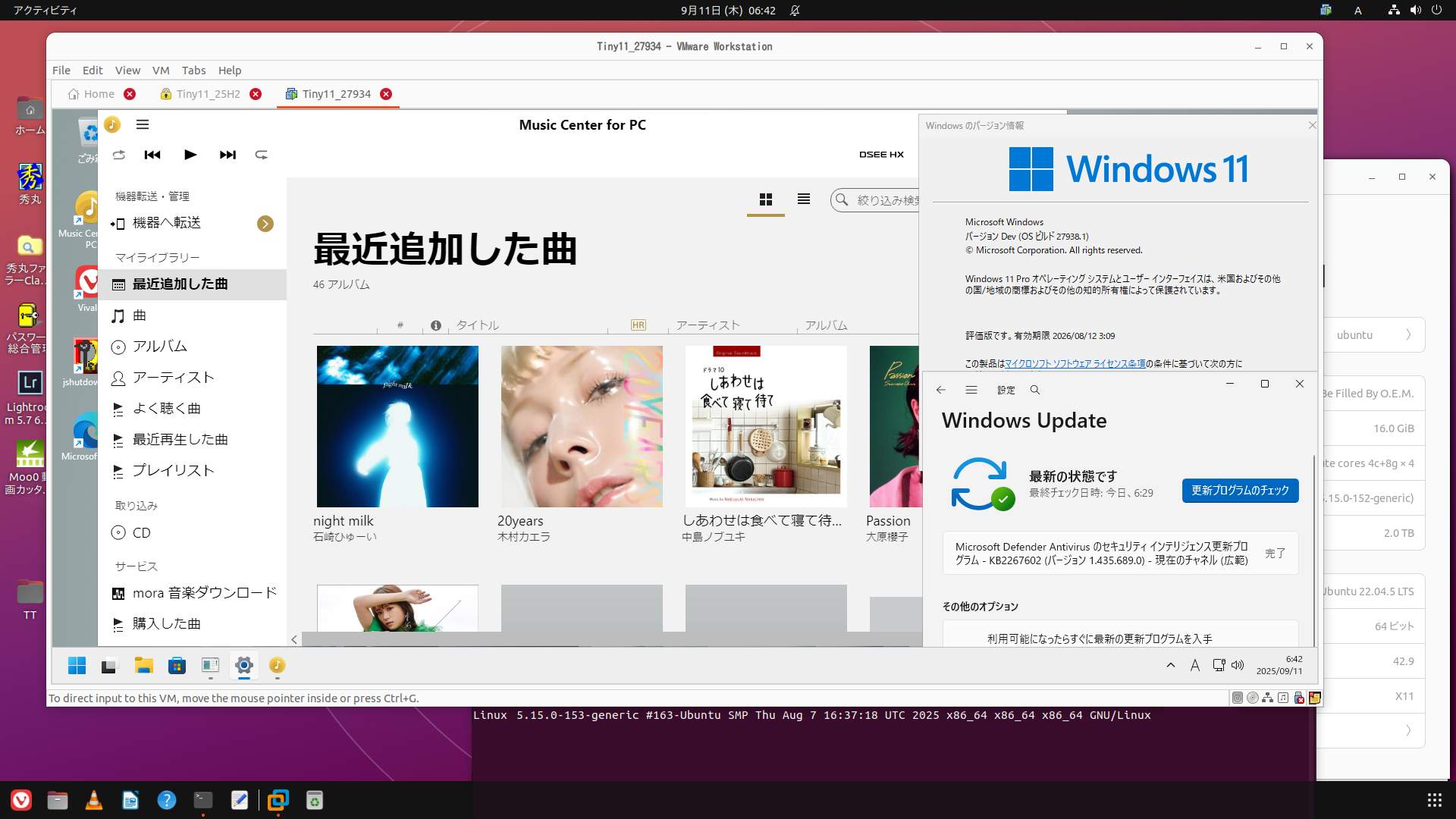Open プレイリスト in the sidebar

(x=192, y=471)
